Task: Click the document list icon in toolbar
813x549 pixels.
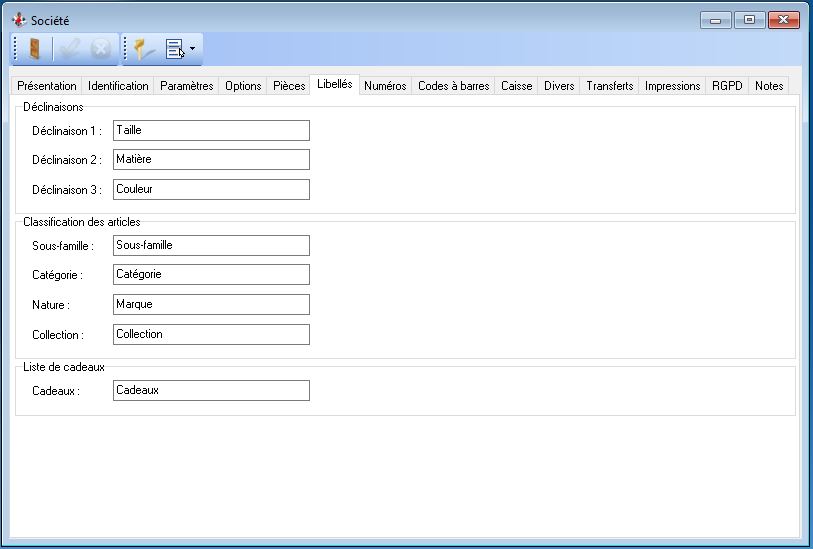Action: coord(175,48)
